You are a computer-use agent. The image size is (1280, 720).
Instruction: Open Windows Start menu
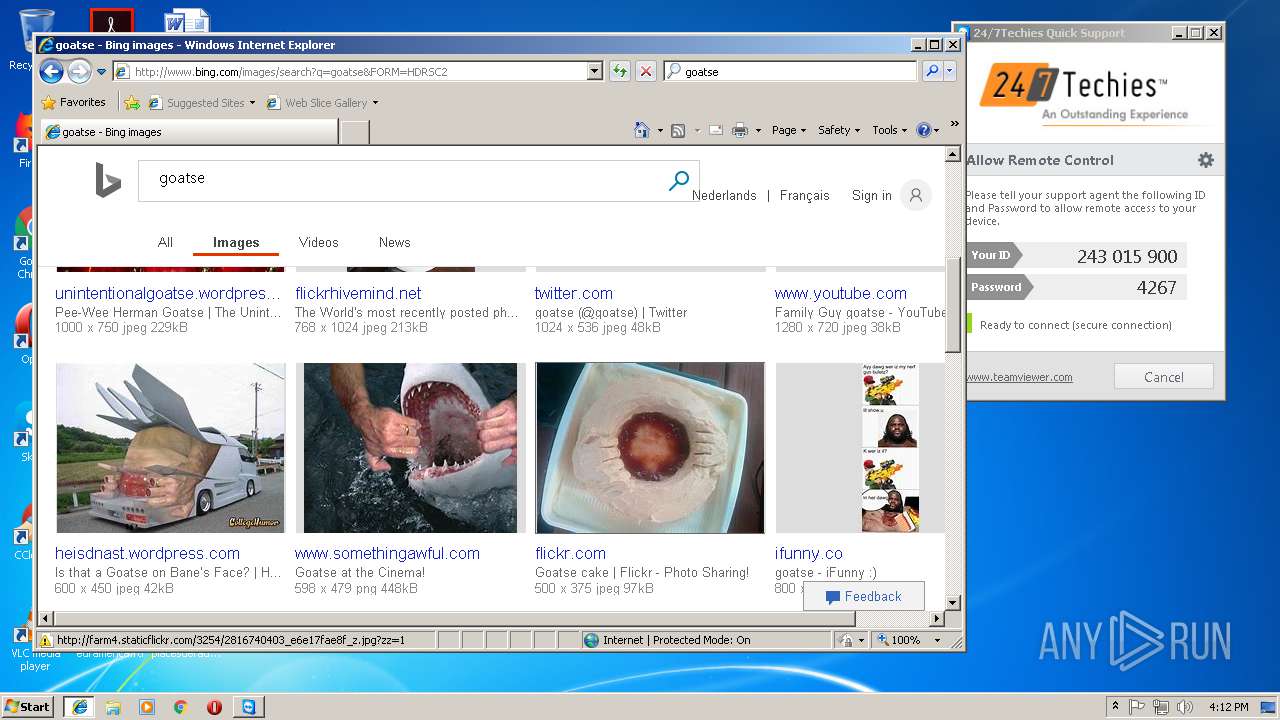[28, 706]
